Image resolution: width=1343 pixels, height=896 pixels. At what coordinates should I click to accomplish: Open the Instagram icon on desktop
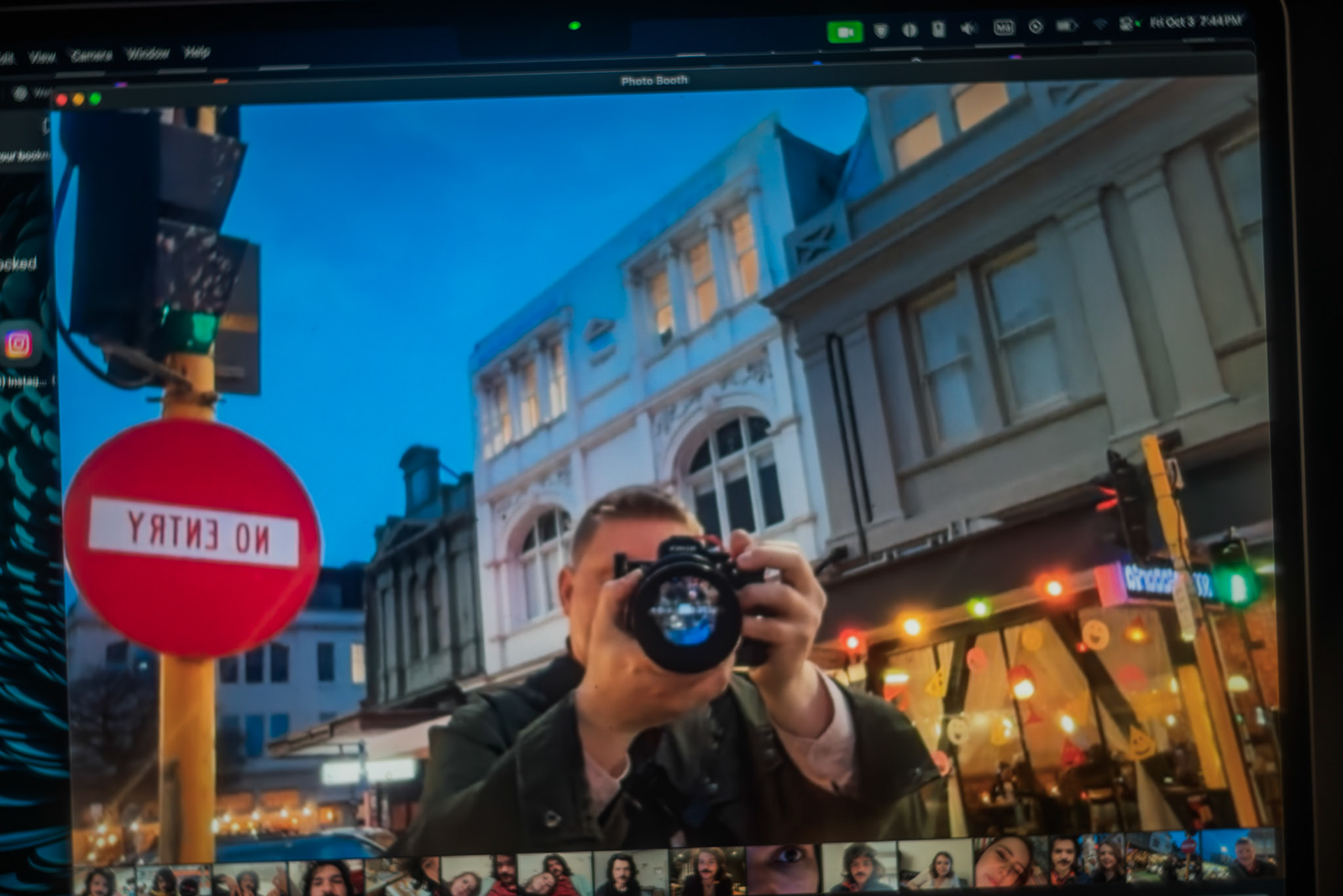click(x=19, y=343)
